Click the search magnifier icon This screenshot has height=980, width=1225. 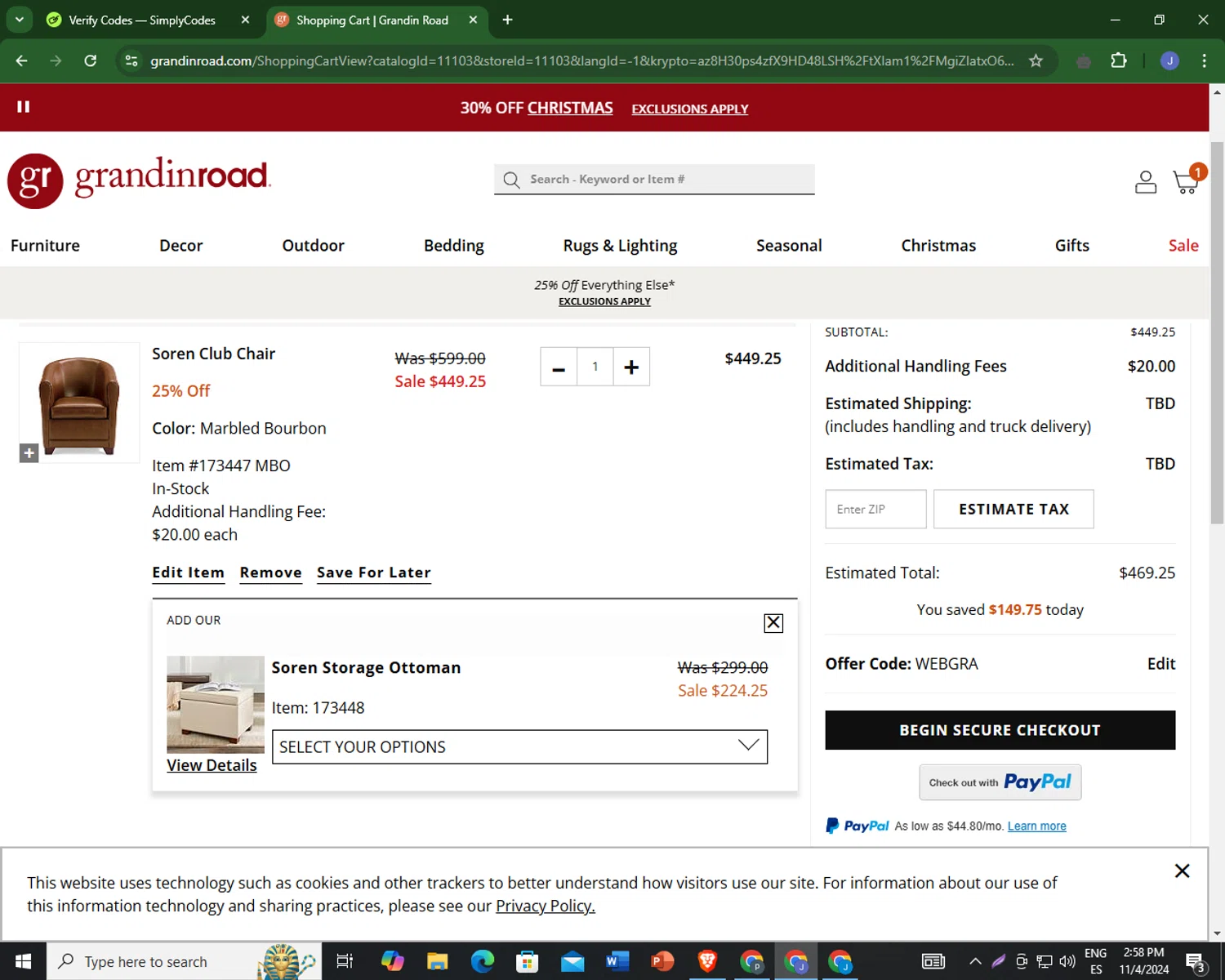pos(511,180)
